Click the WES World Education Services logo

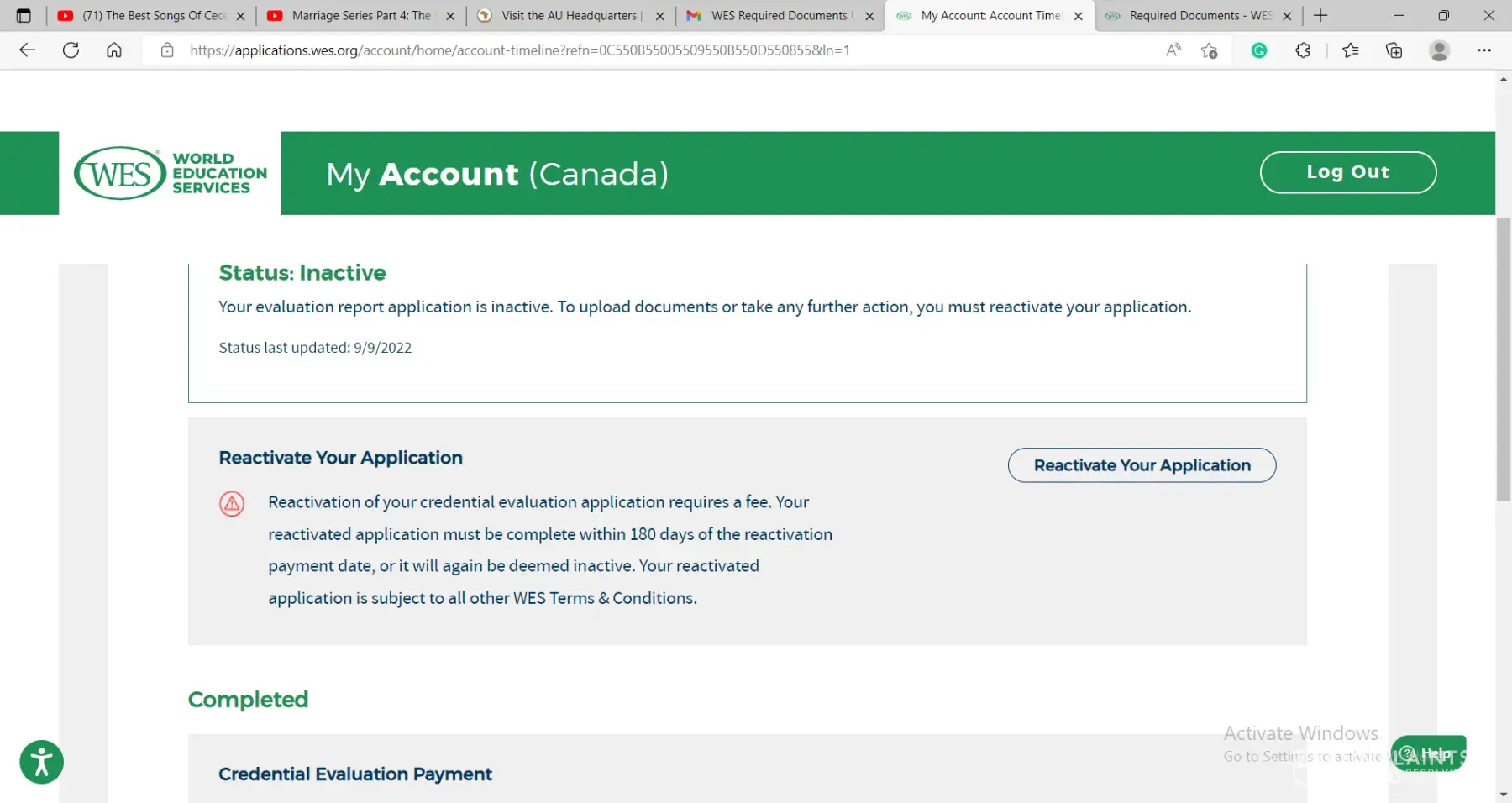171,173
